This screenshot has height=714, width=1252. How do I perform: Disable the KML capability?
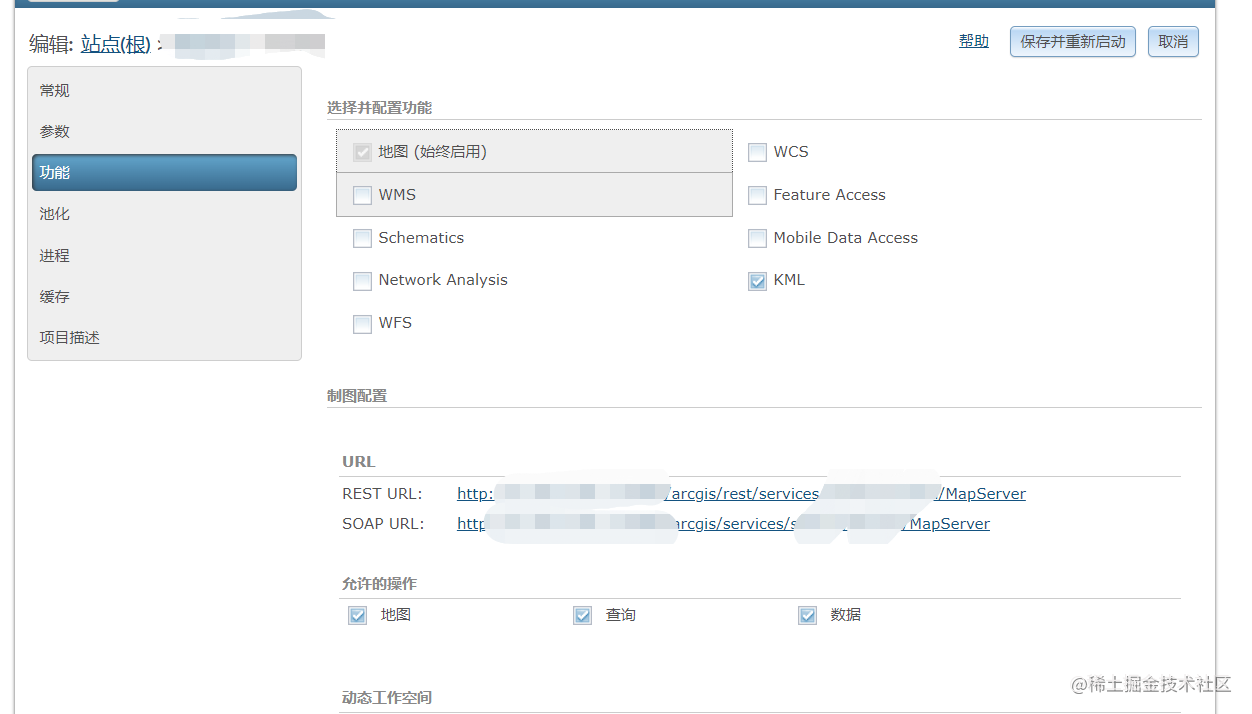pos(757,281)
